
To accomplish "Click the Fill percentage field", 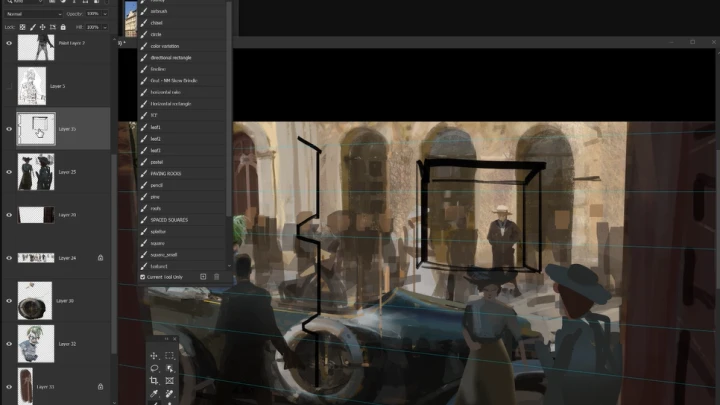I will pyautogui.click(x=93, y=27).
